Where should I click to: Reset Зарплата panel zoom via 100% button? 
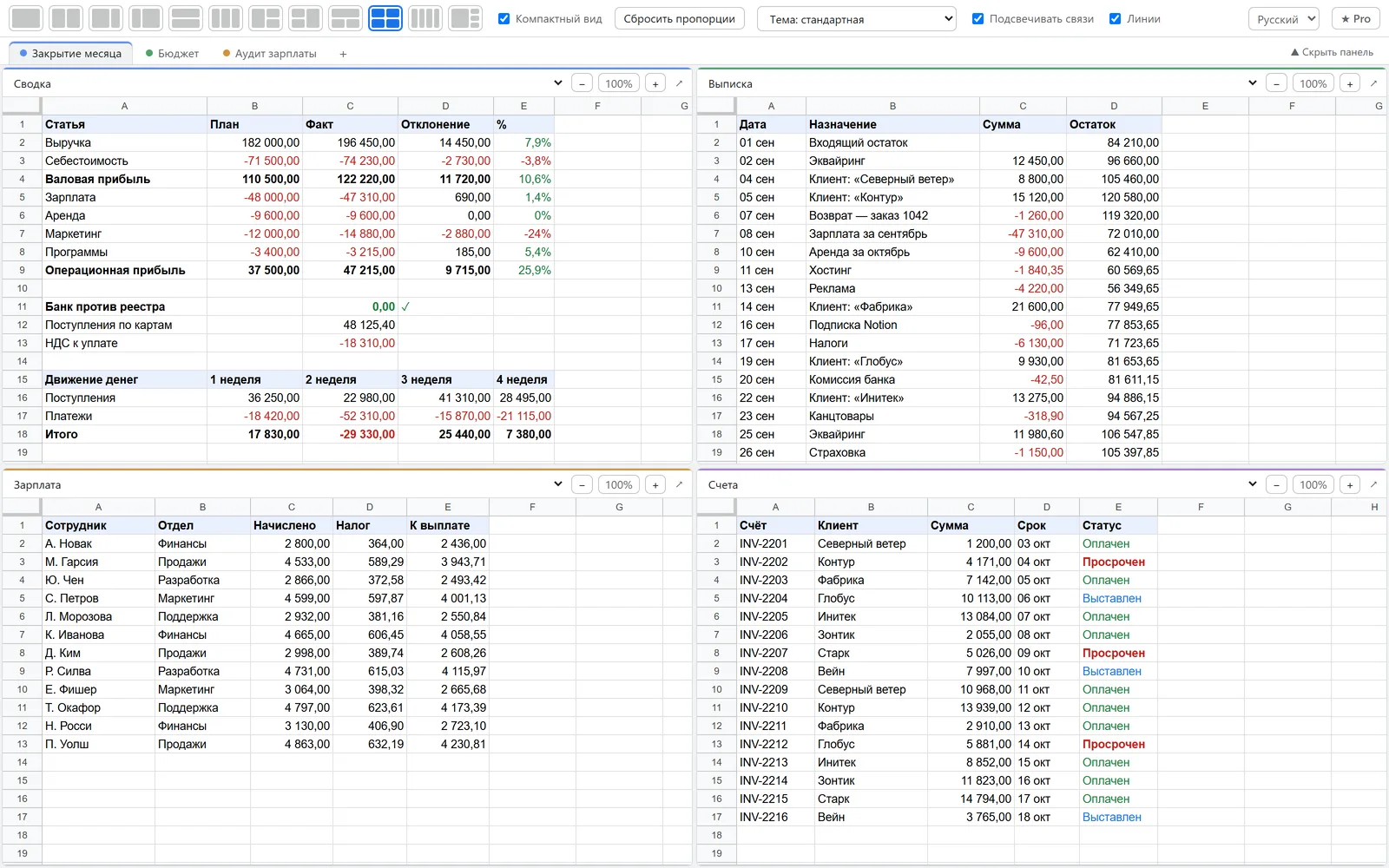pos(619,484)
